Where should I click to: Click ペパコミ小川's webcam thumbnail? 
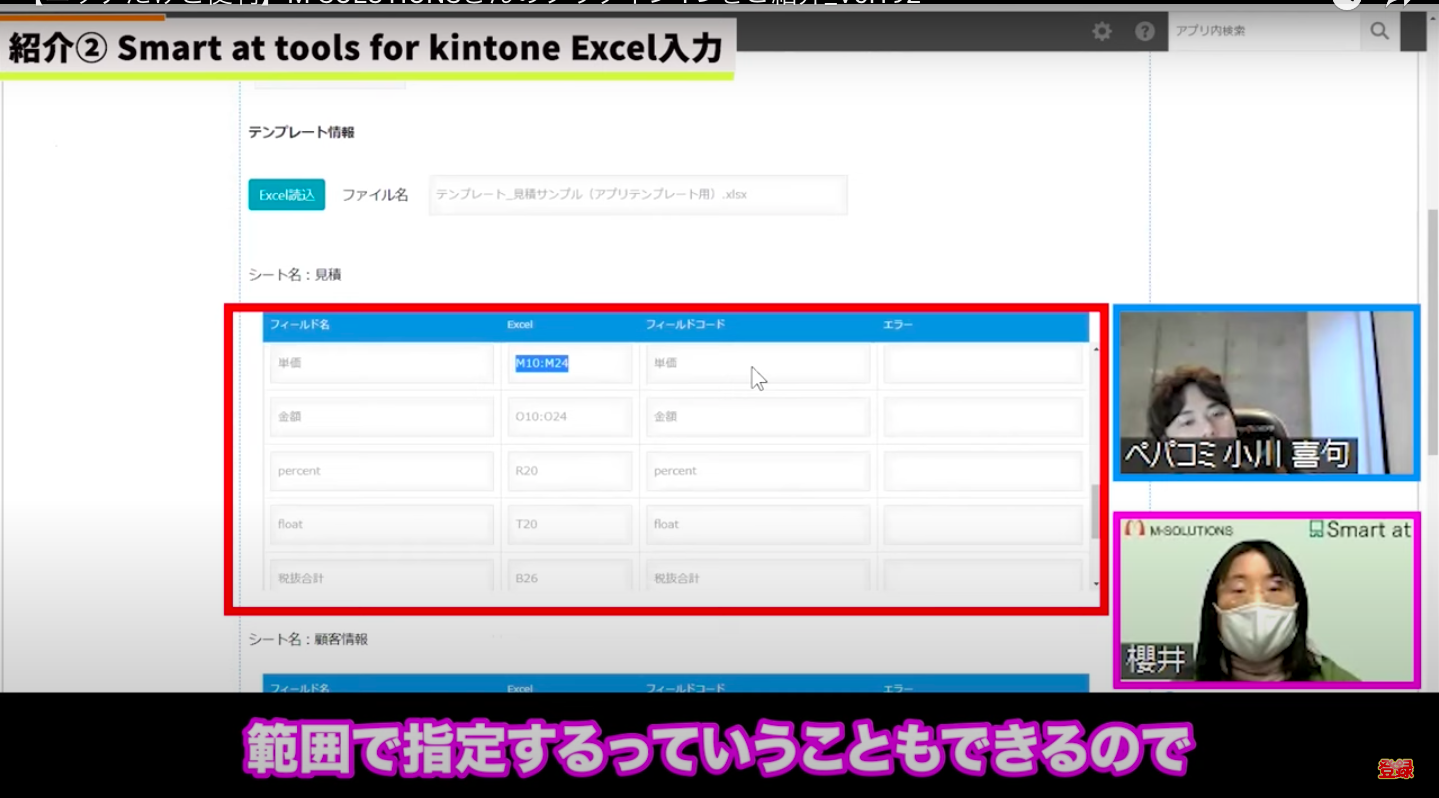tap(1266, 392)
